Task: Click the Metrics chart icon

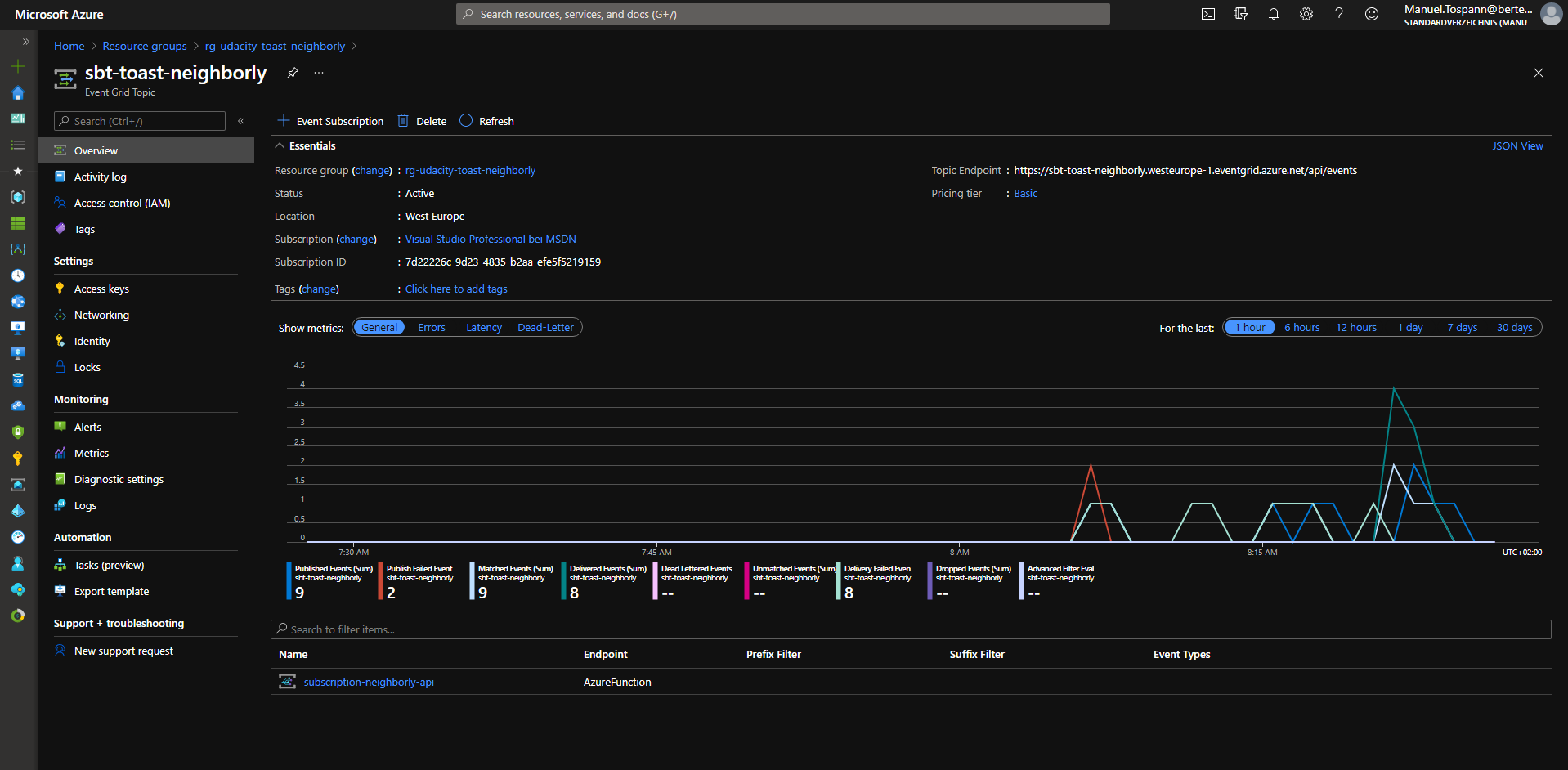Action: pyautogui.click(x=60, y=453)
